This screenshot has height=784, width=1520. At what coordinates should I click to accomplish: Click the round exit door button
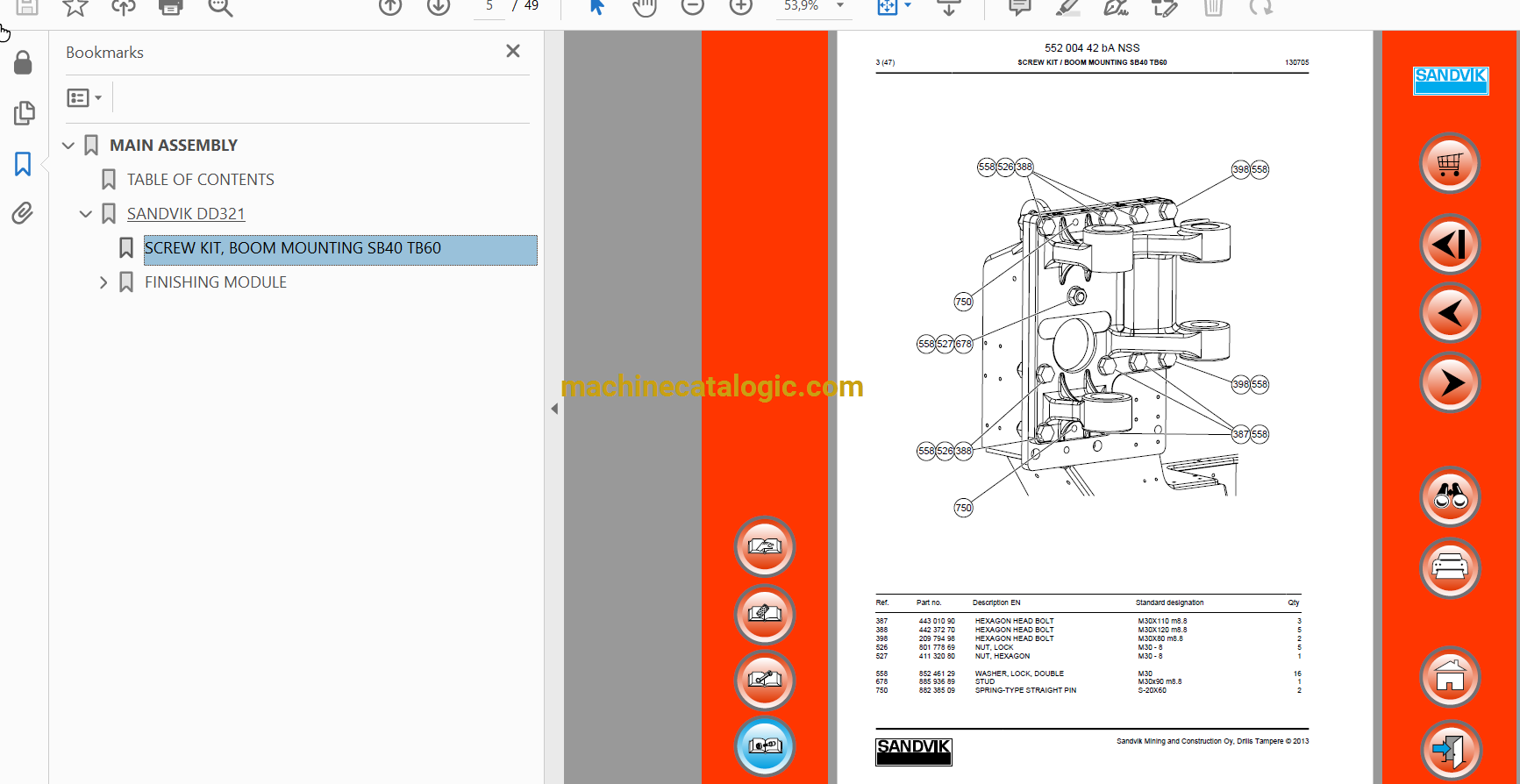pos(1450,751)
